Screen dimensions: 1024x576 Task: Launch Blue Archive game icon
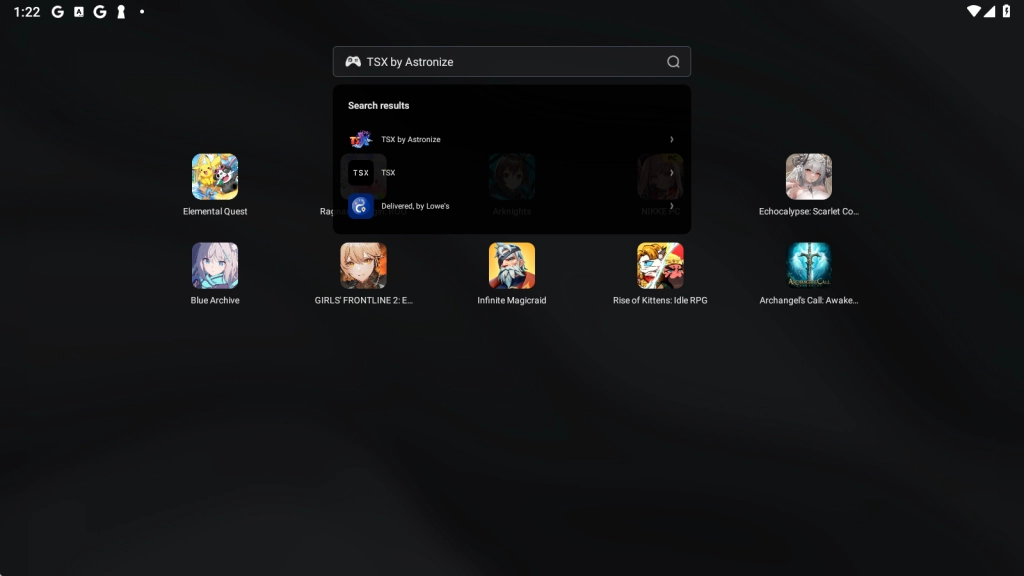click(215, 265)
